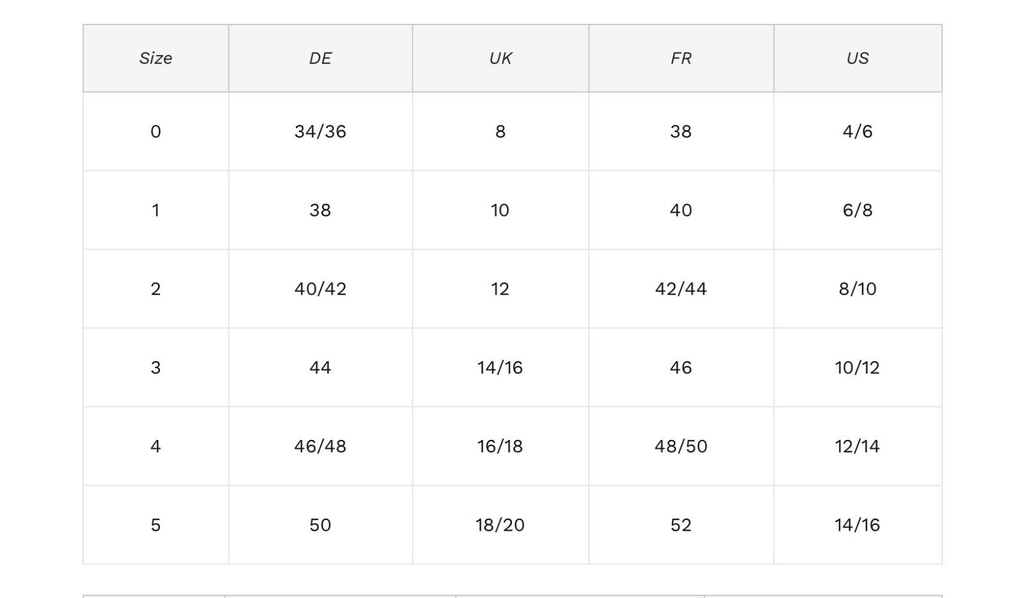Select the 48/50 FR cell
The height and width of the screenshot is (598, 1024).
click(x=681, y=446)
